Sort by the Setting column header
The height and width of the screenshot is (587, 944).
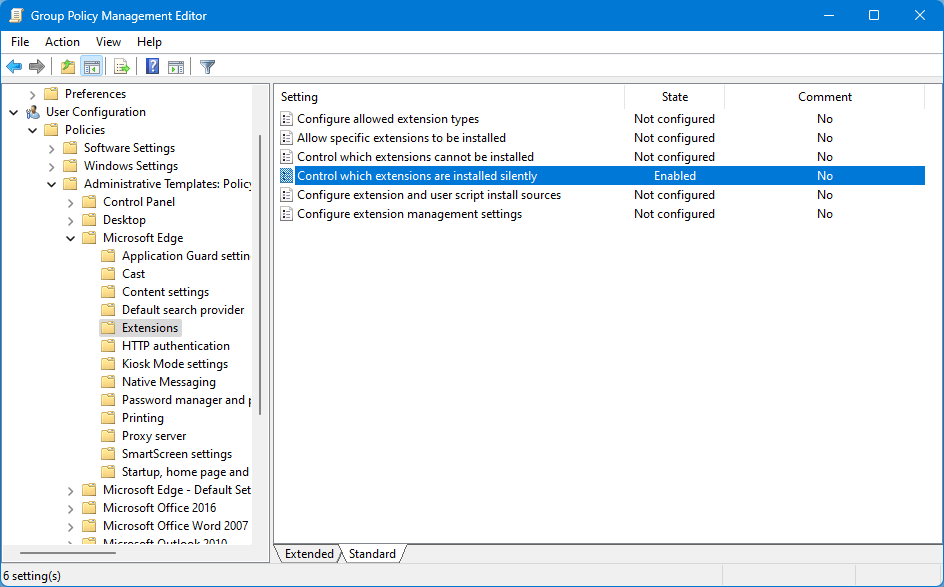point(449,97)
